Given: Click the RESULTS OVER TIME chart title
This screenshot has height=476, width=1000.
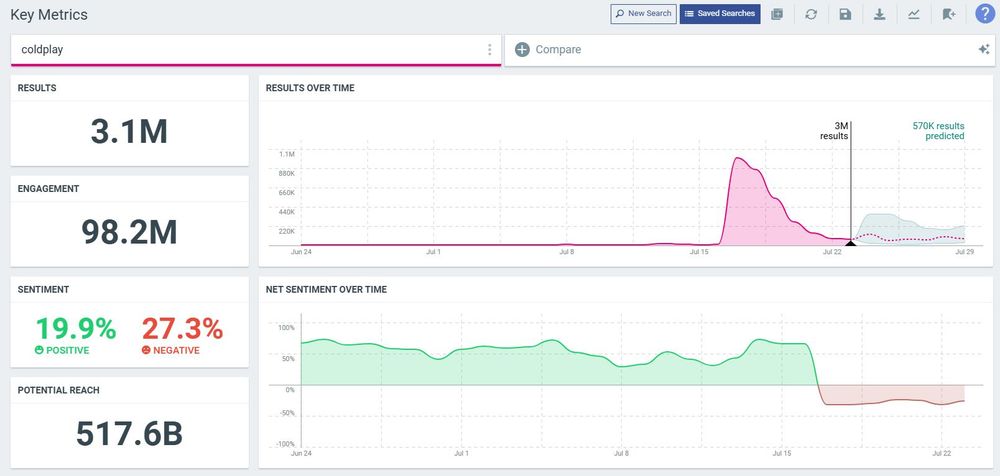Looking at the screenshot, I should coord(310,88).
